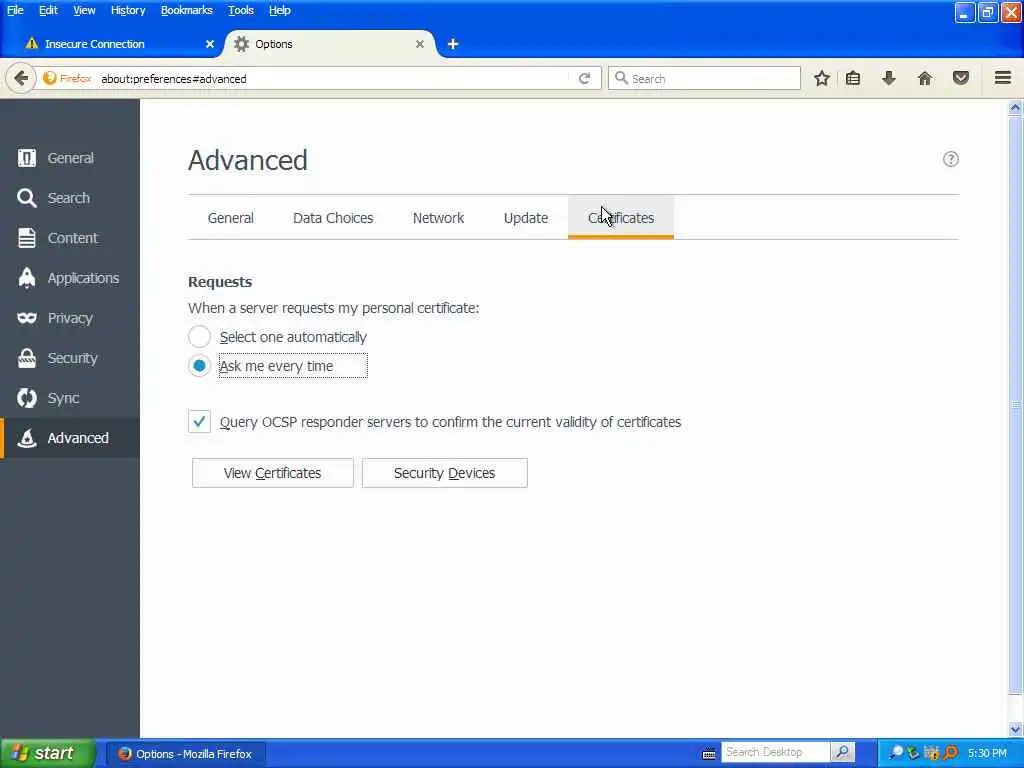Click the page scrollbar up arrow
The image size is (1024, 768).
point(1015,108)
